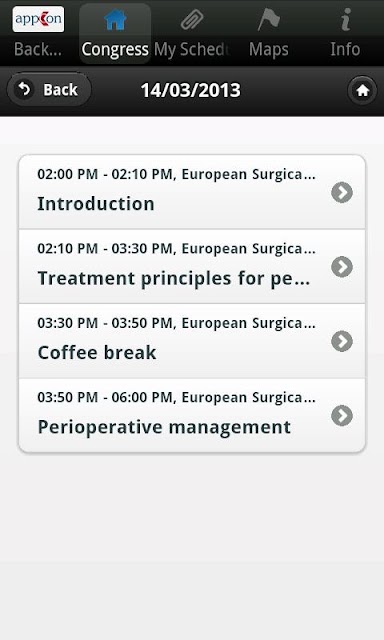This screenshot has height=640, width=384.
Task: Open Perioperative management chevron arrow
Action: 342,416
